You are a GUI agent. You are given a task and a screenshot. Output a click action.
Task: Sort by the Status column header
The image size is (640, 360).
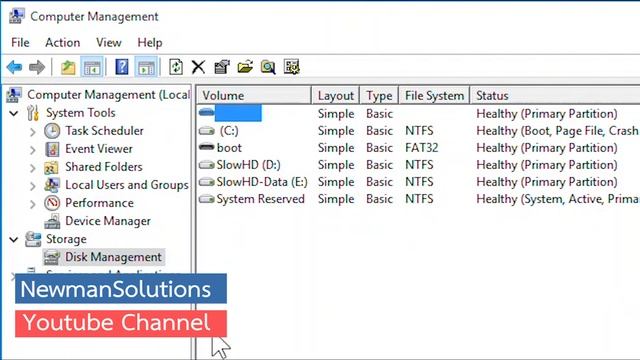click(x=555, y=96)
